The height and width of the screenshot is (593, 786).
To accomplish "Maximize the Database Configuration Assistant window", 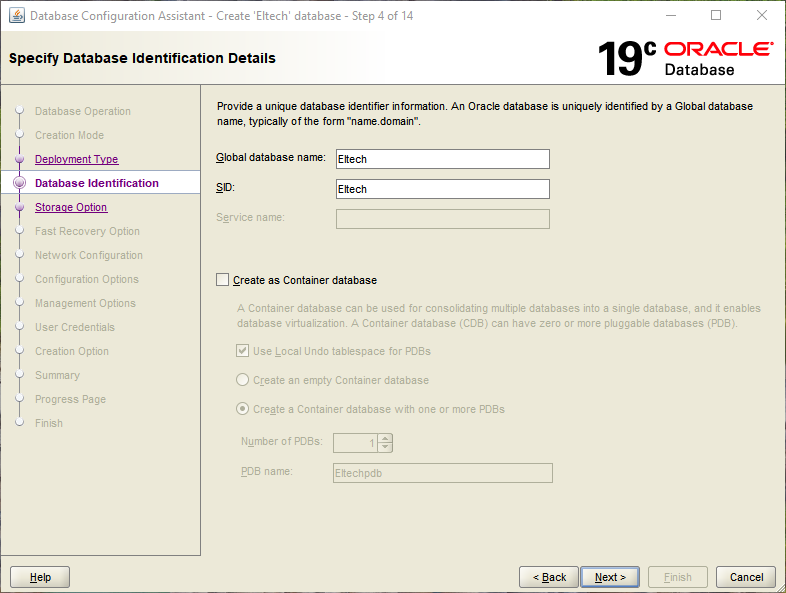I will pyautogui.click(x=716, y=16).
